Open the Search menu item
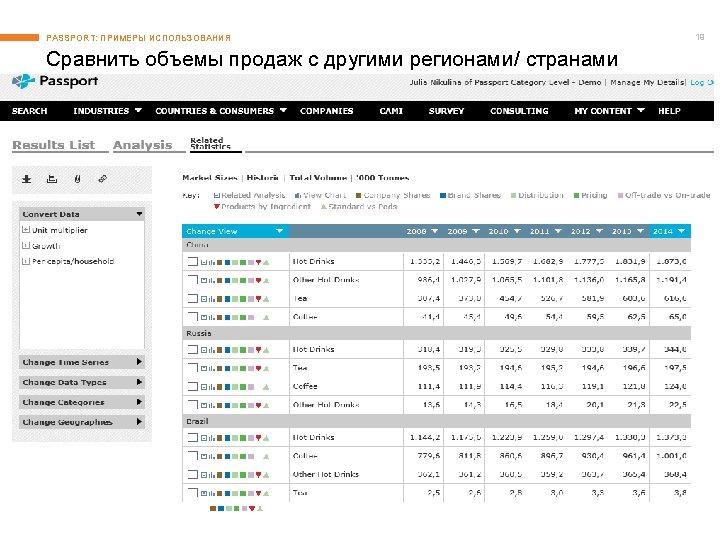Image resolution: width=720 pixels, height=540 pixels. click(29, 111)
